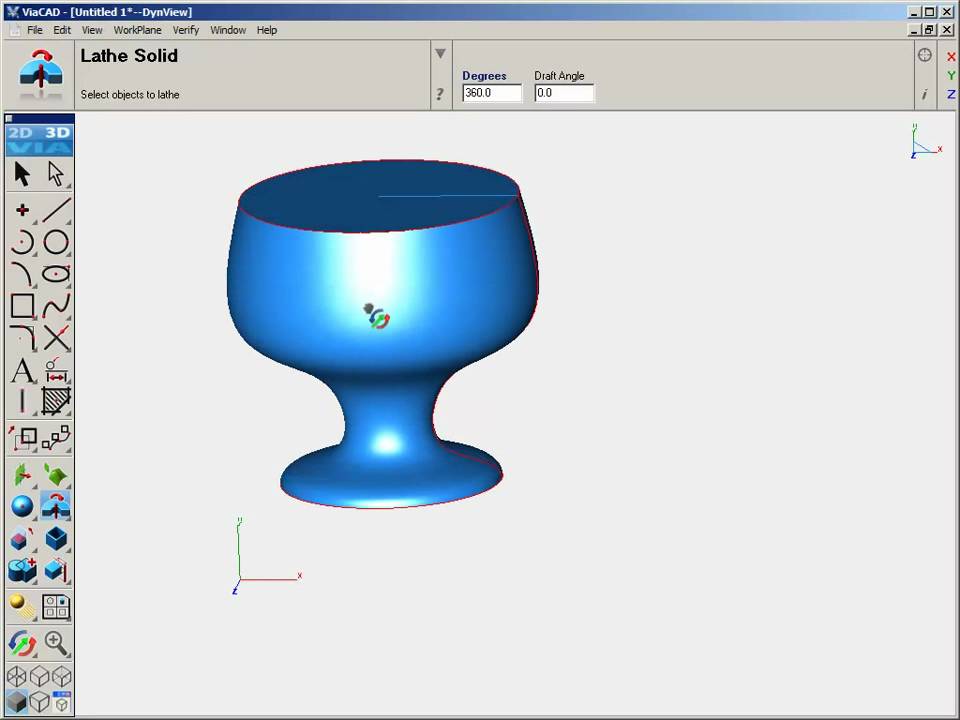Select the hollow arrow deep-select tool
The height and width of the screenshot is (720, 960).
coord(56,174)
